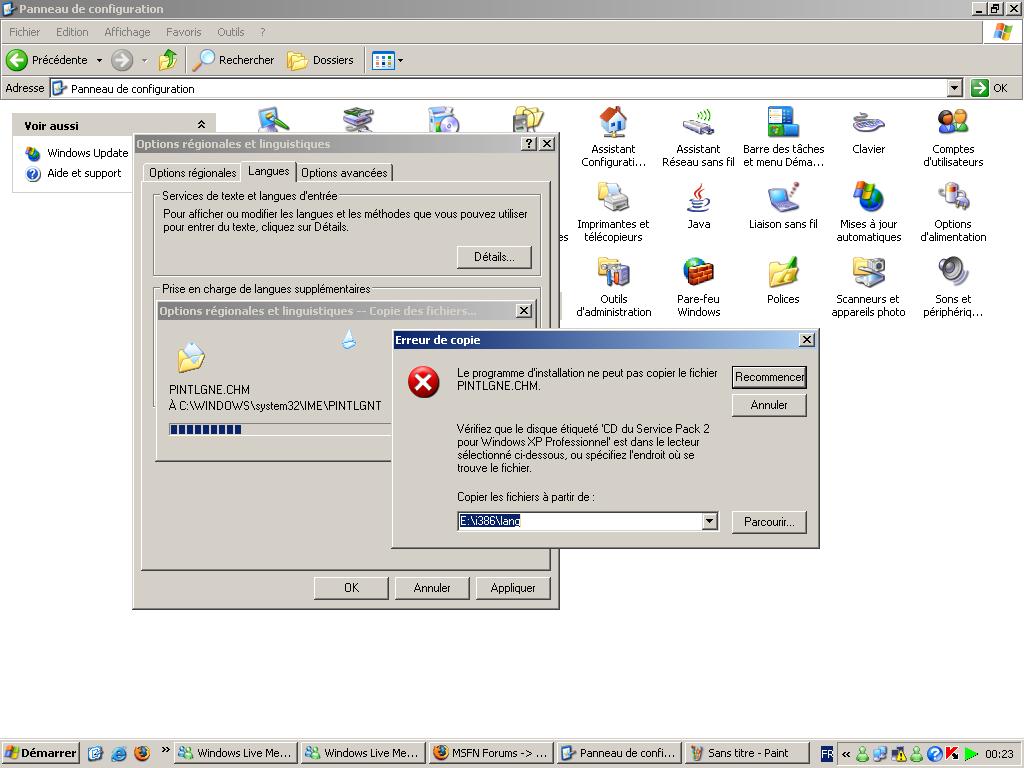Click Annuler in Options régionales et linguistiques dialog
The height and width of the screenshot is (768, 1024).
(x=432, y=588)
